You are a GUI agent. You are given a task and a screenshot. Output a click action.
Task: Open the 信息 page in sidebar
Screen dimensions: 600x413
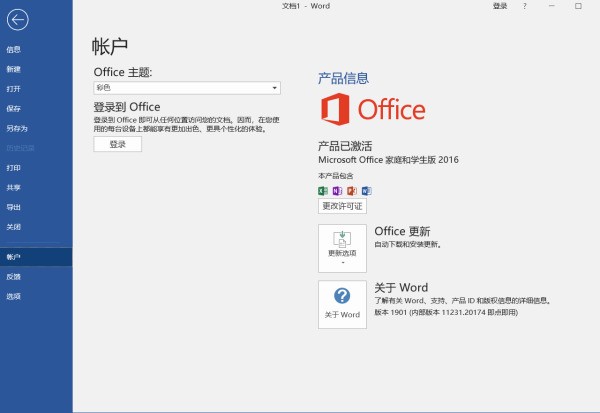pyautogui.click(x=13, y=50)
